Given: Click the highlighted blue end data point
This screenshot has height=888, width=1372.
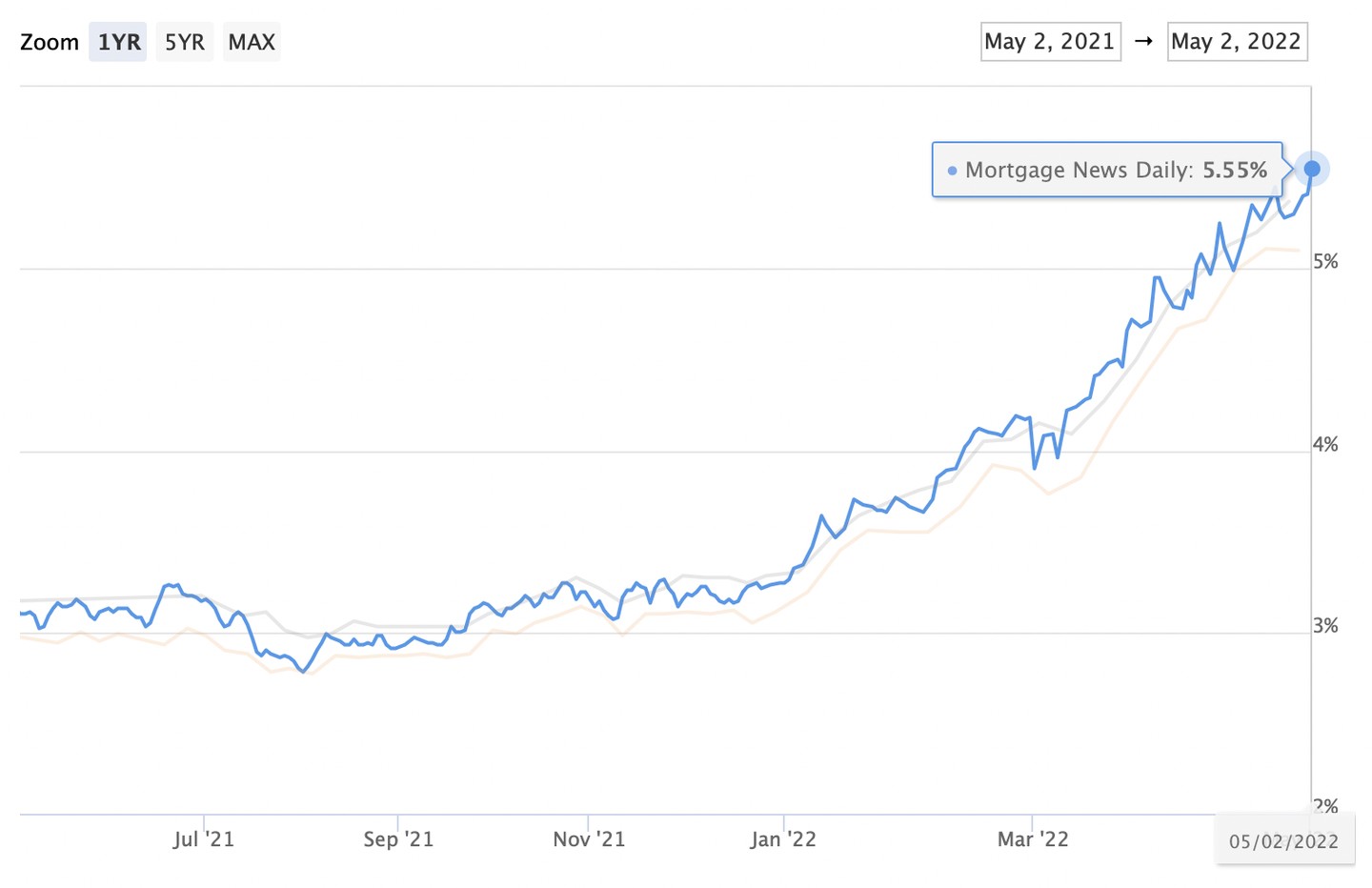Looking at the screenshot, I should pyautogui.click(x=1312, y=170).
